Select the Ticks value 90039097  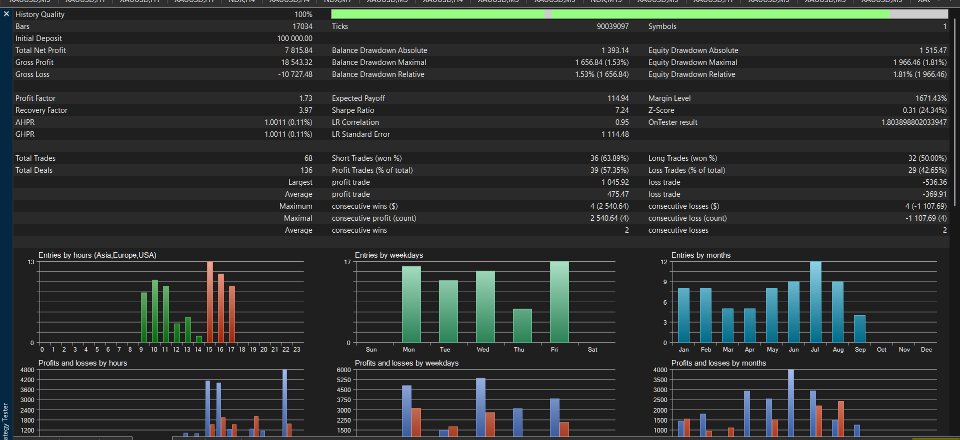[x=613, y=26]
